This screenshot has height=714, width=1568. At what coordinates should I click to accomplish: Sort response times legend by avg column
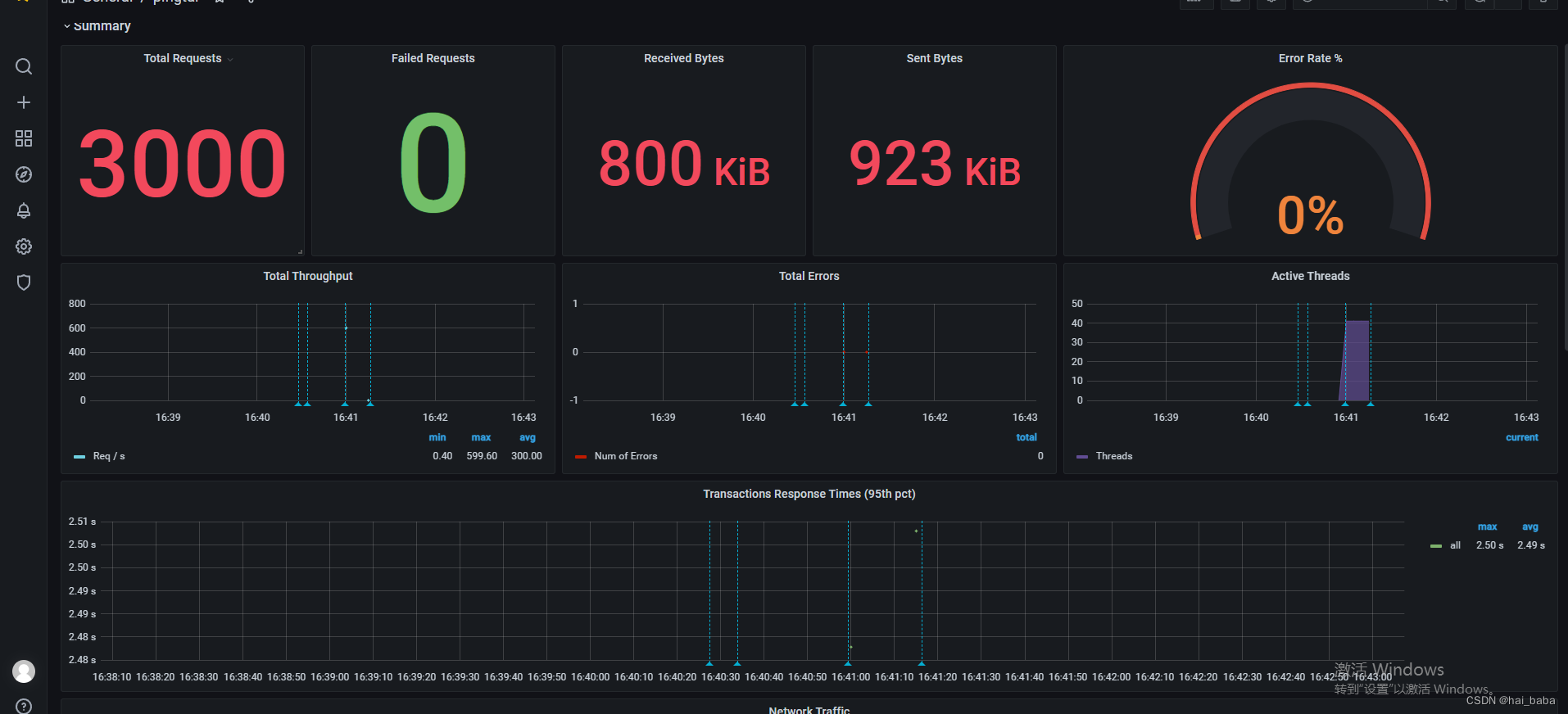click(x=1529, y=526)
